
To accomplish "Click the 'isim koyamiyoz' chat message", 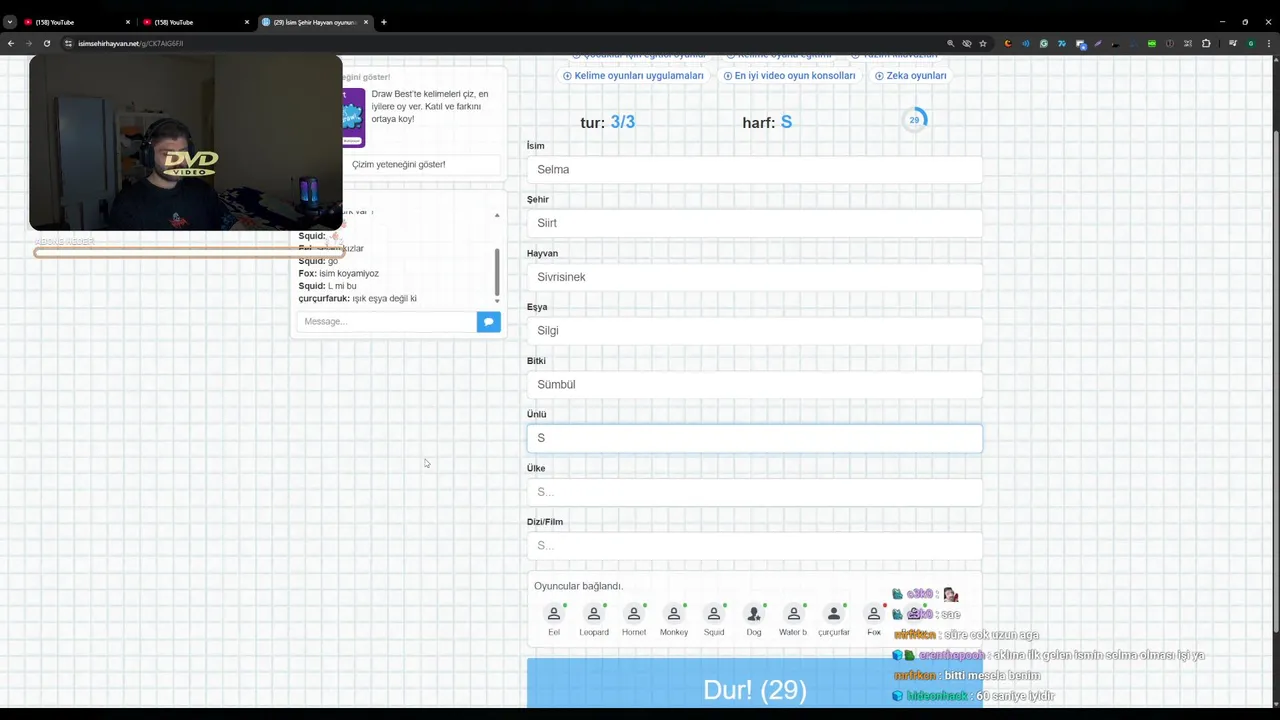I will (x=349, y=273).
